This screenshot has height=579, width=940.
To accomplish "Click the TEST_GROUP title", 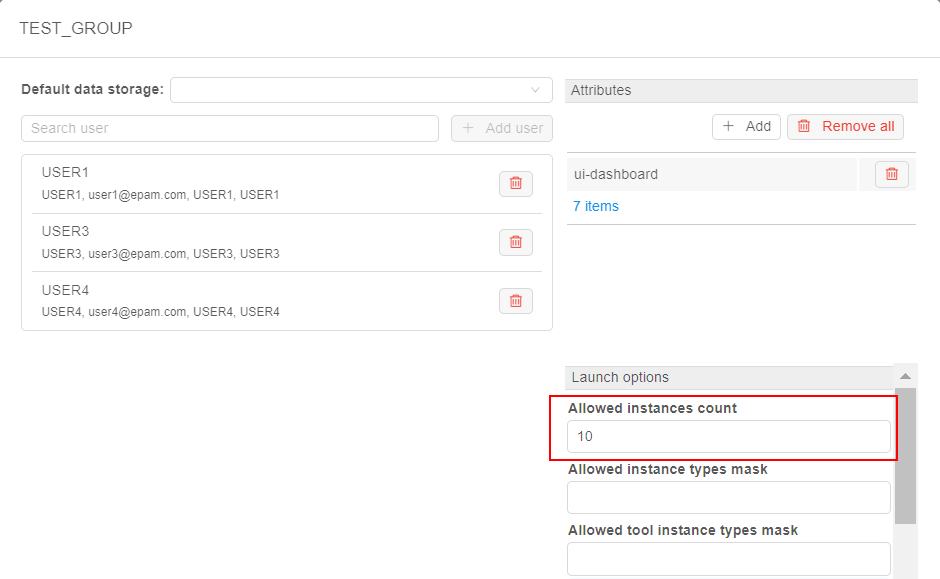I will (76, 28).
